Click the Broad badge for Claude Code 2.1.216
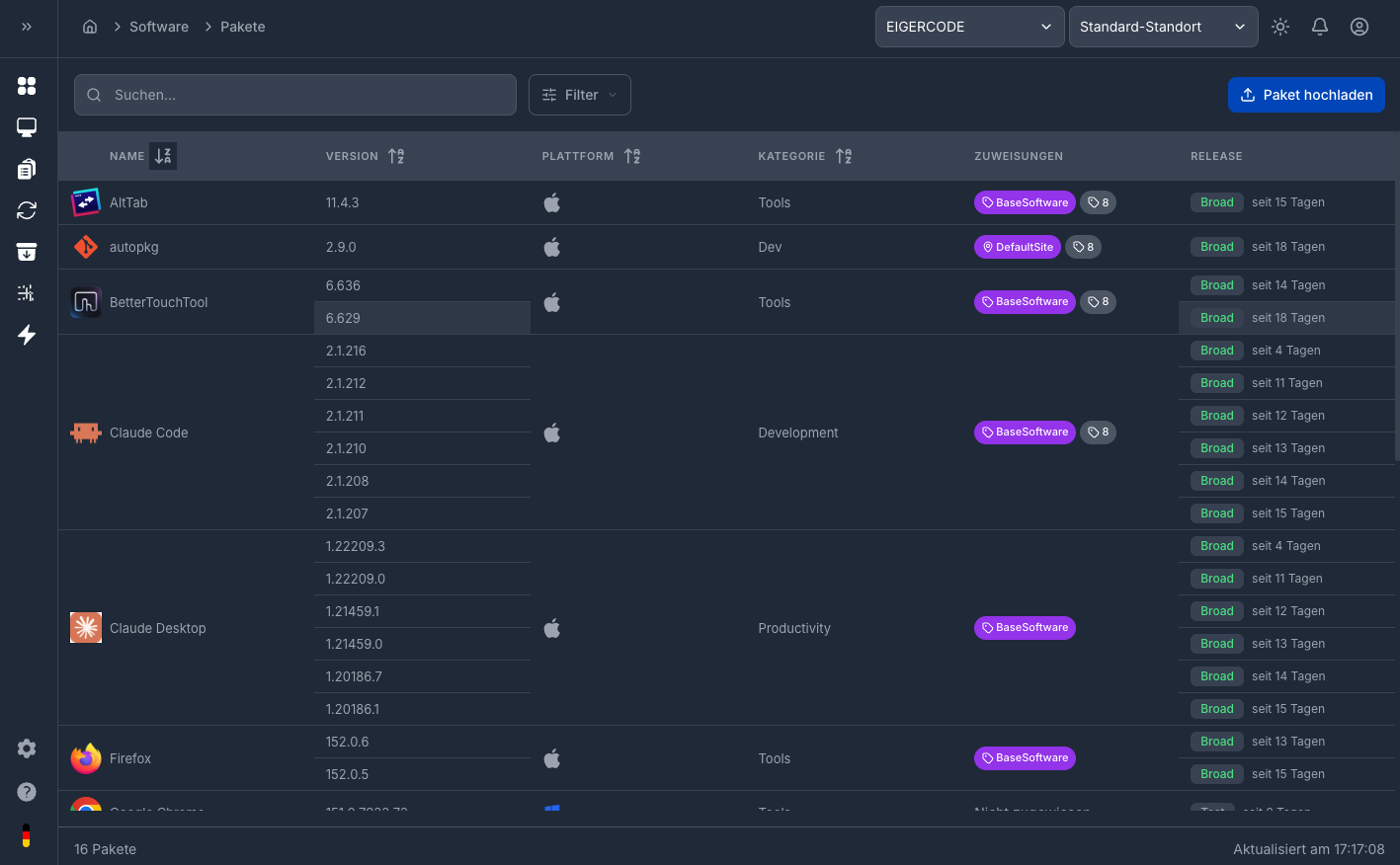 [x=1217, y=351]
